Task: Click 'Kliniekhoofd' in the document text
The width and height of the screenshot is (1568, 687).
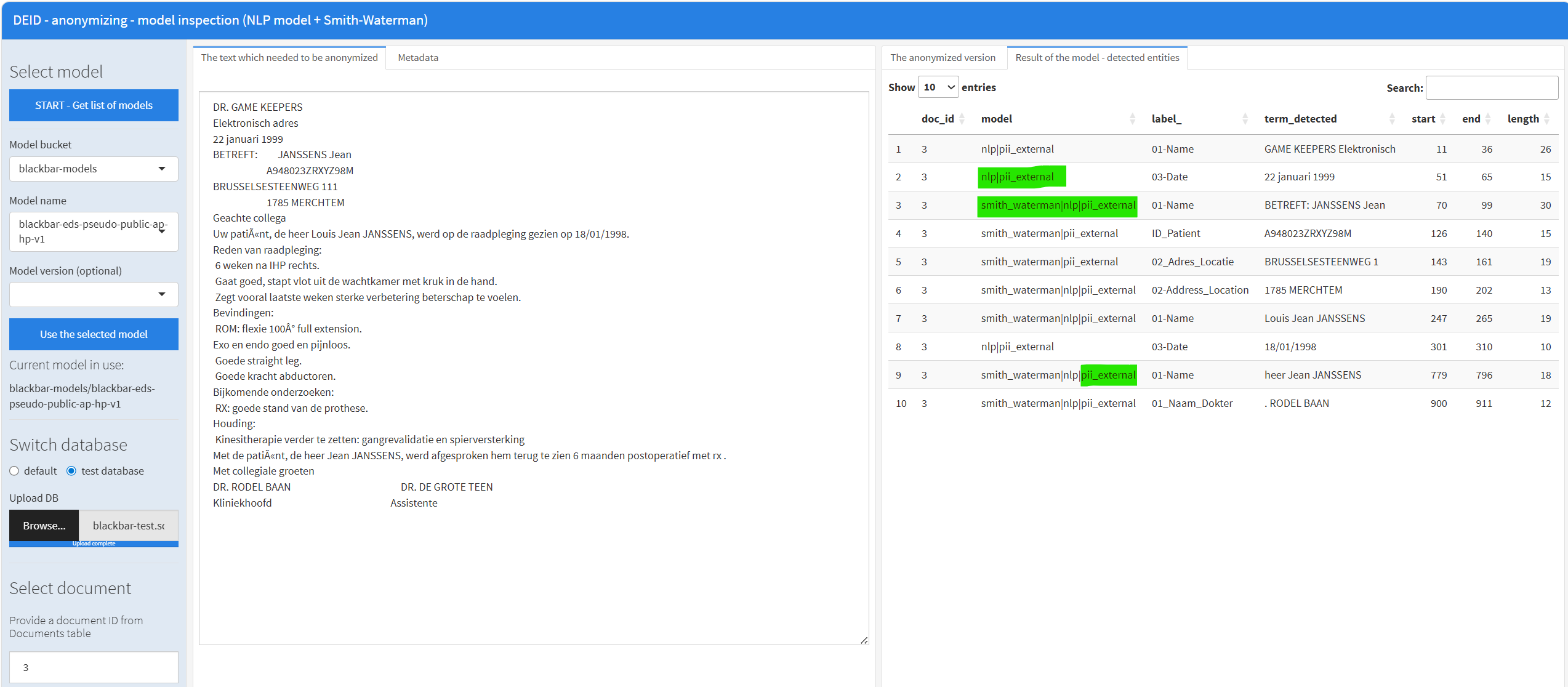Action: coord(242,503)
